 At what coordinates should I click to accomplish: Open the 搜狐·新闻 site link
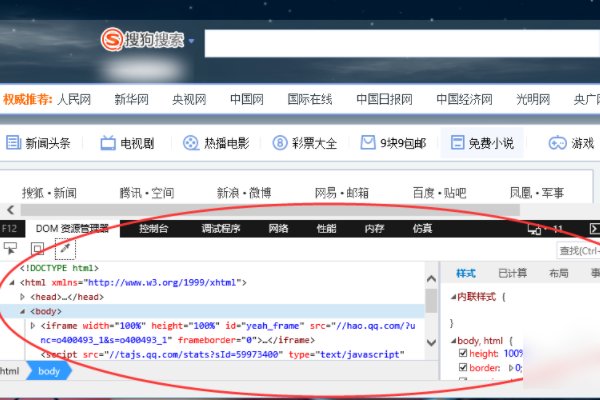(x=49, y=193)
